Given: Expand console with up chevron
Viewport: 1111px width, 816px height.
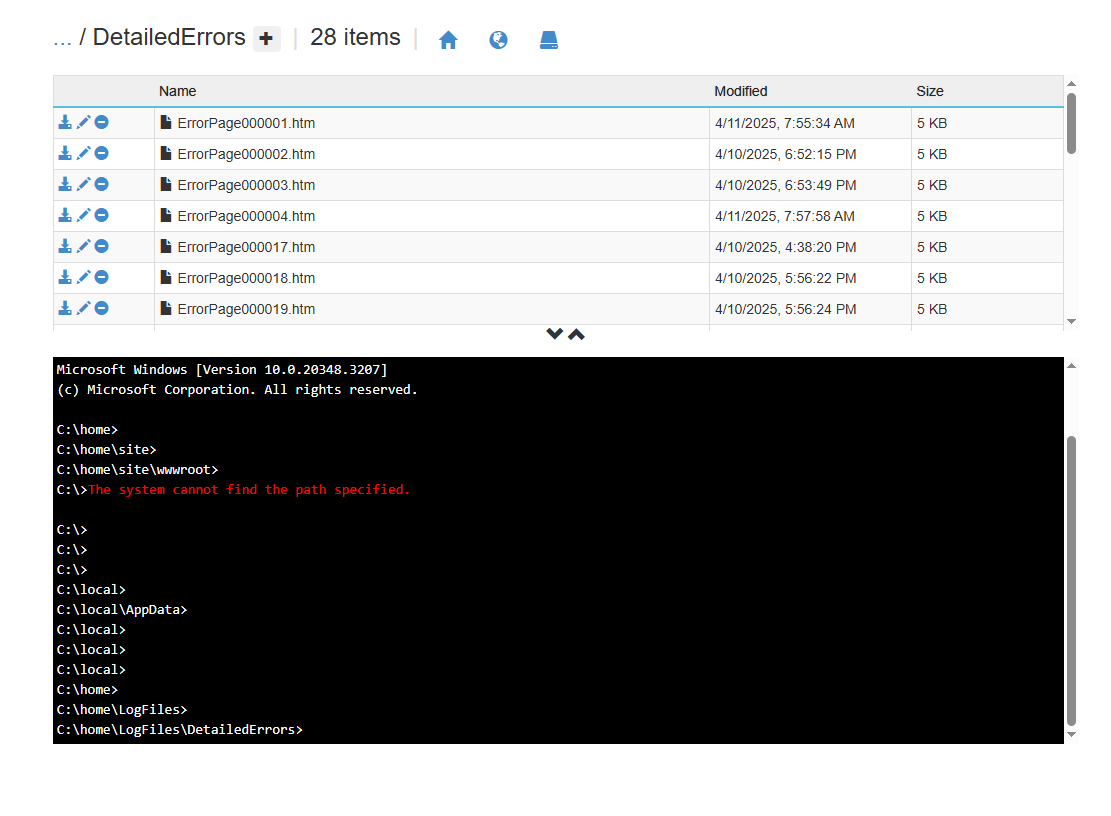Looking at the screenshot, I should click(x=577, y=334).
